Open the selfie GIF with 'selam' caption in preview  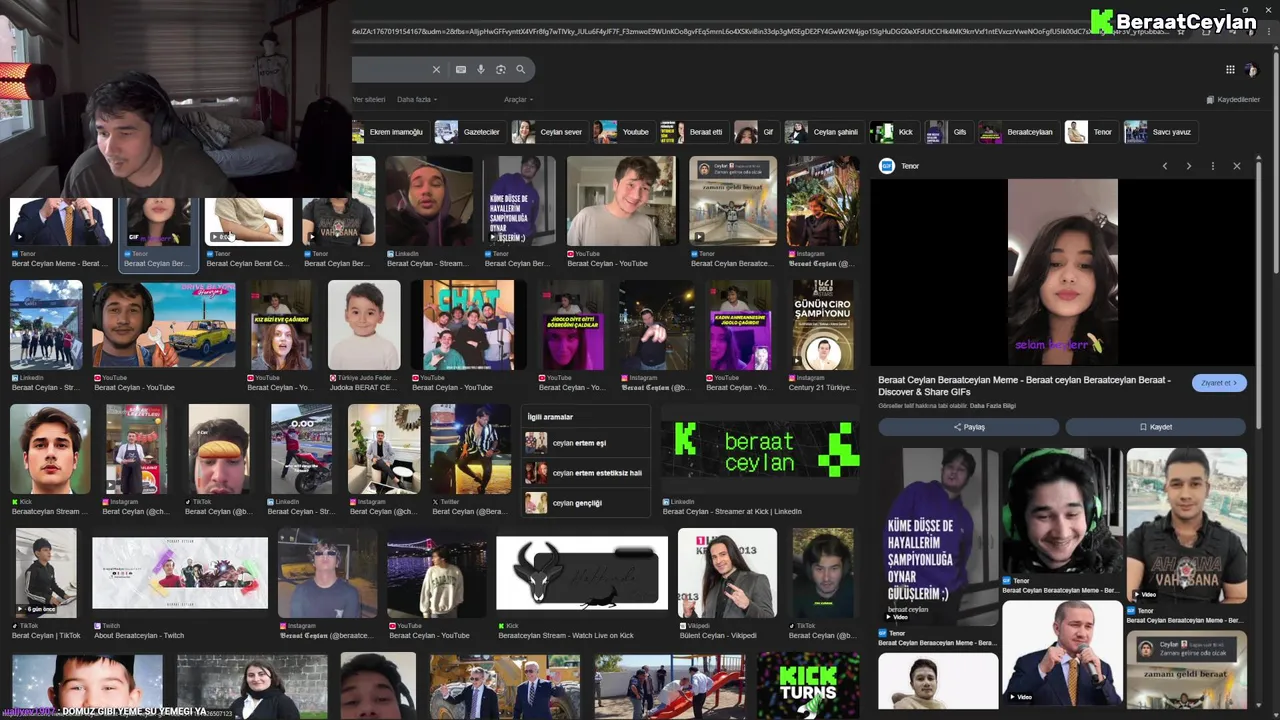(x=1062, y=272)
